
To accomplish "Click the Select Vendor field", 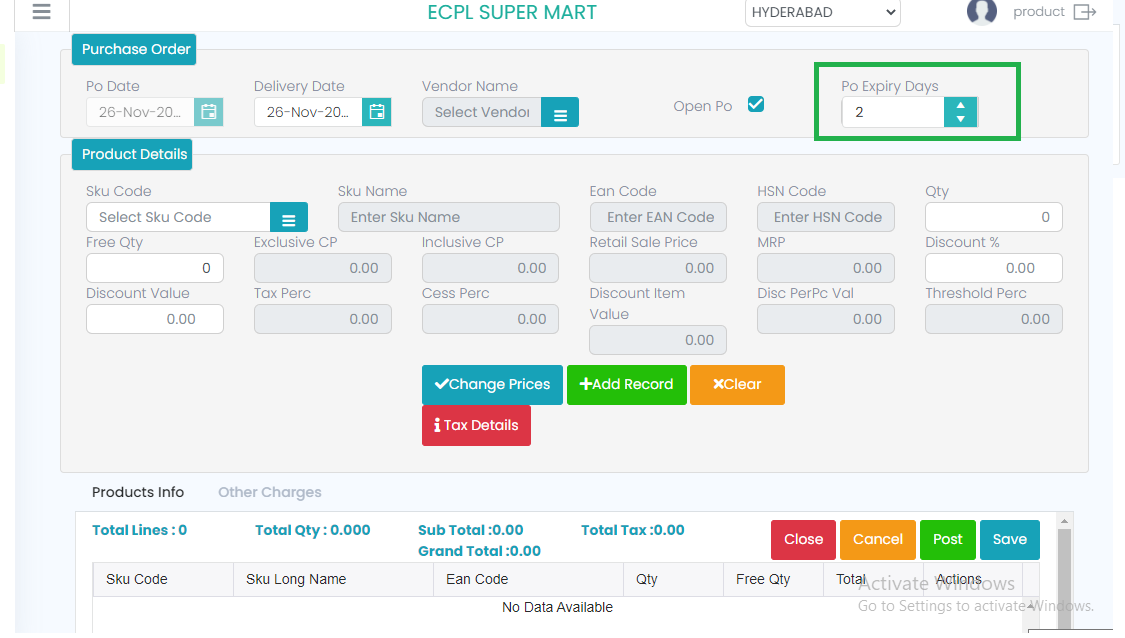I will point(481,112).
